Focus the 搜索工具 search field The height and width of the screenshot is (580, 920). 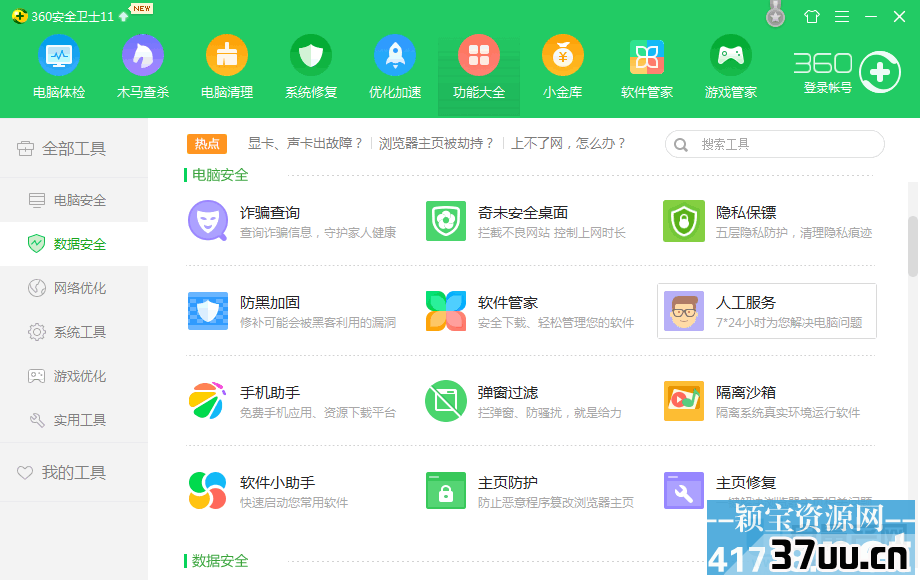(774, 144)
